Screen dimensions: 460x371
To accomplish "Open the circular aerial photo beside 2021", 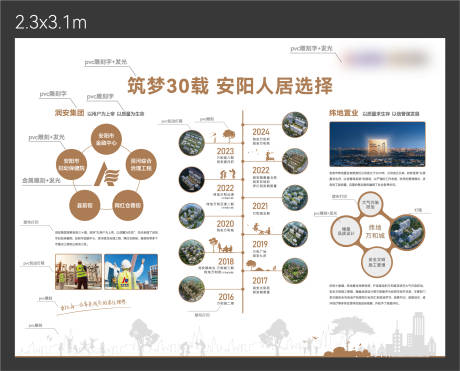I will click(x=295, y=197).
